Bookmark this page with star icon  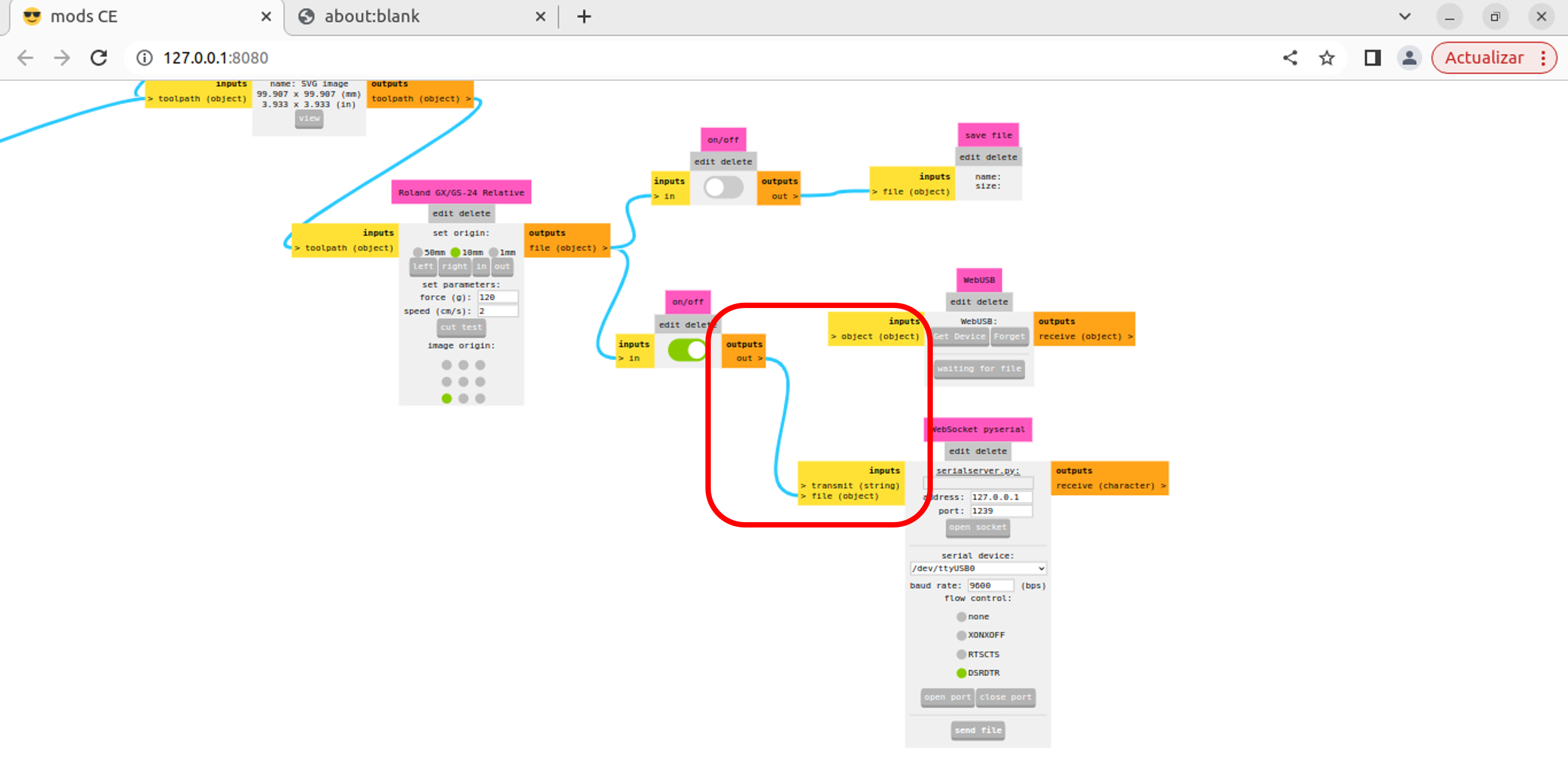point(1327,58)
